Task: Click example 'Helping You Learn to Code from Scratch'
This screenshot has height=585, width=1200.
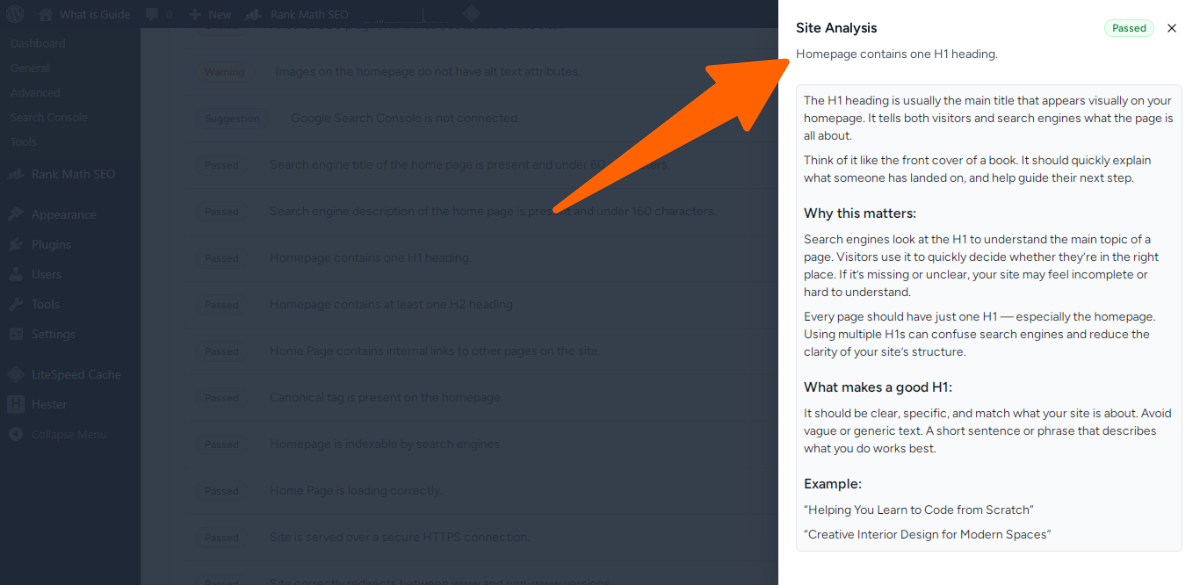Action: (919, 510)
